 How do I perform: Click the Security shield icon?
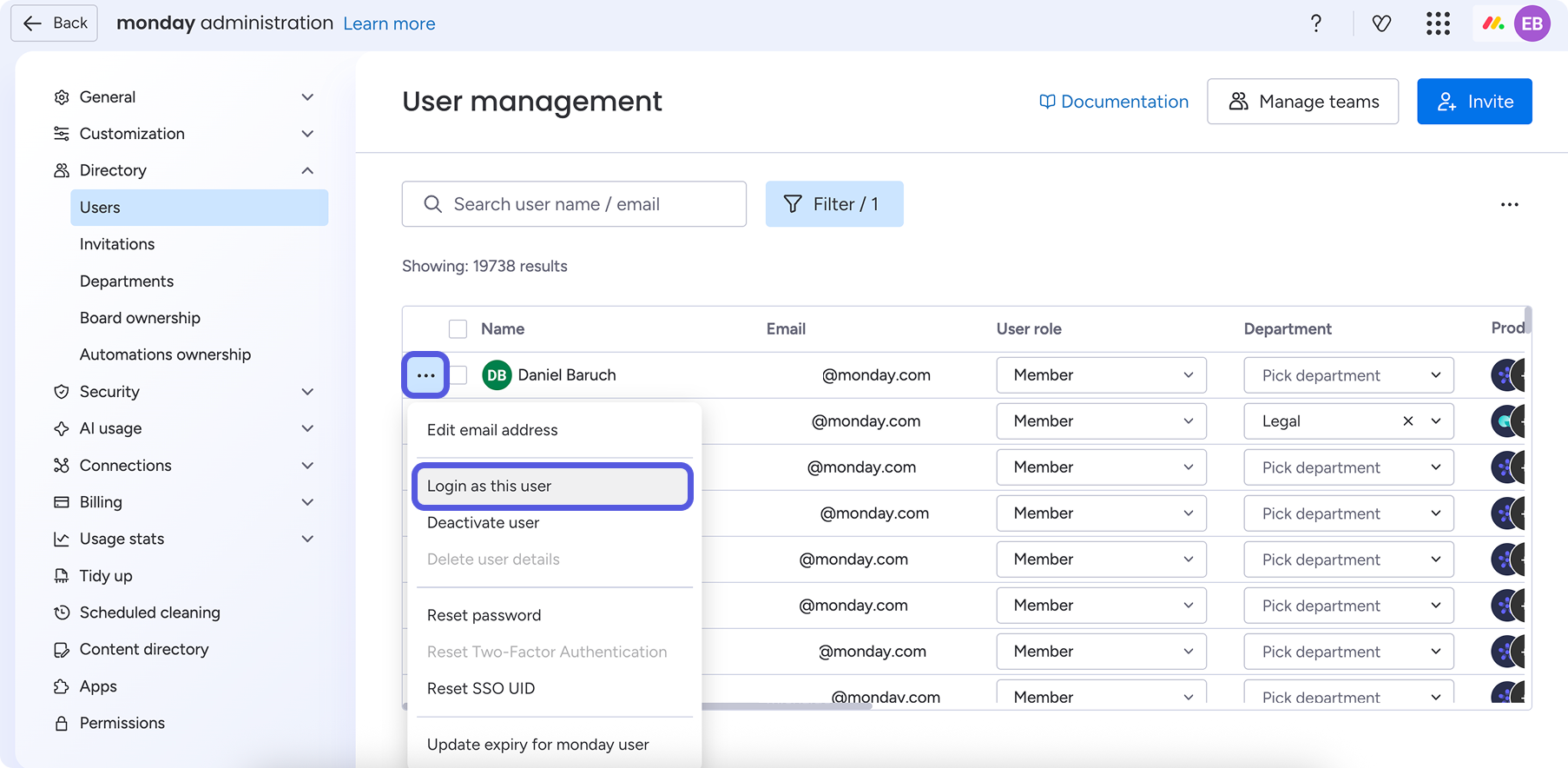click(62, 392)
